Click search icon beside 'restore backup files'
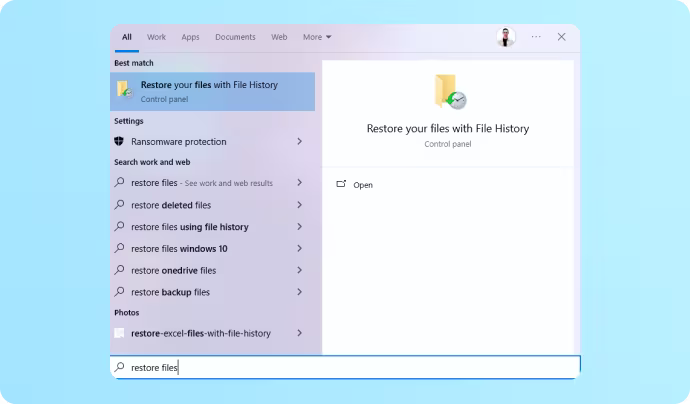The width and height of the screenshot is (690, 404). (x=119, y=291)
